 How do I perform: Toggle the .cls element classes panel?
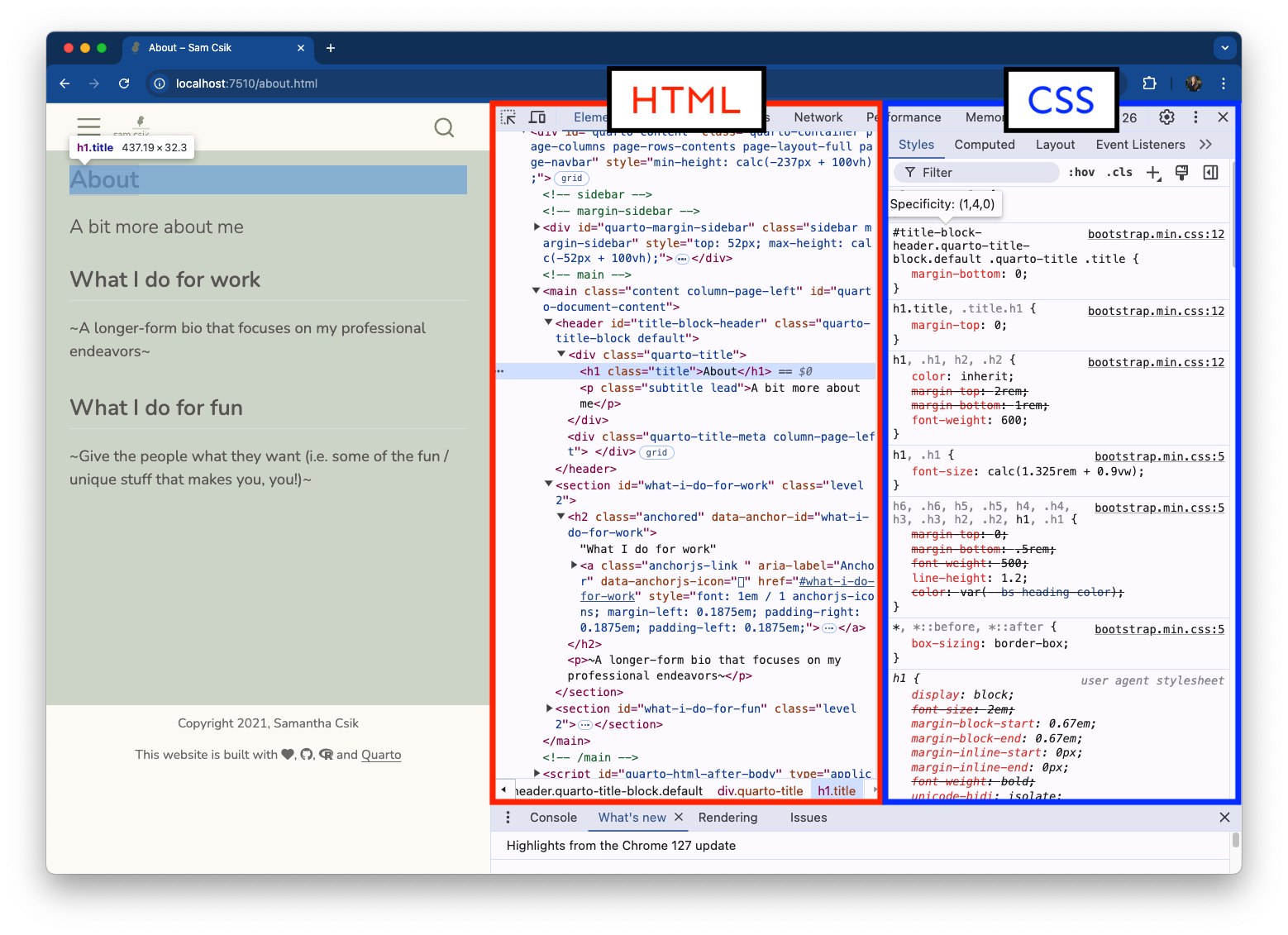1119,172
